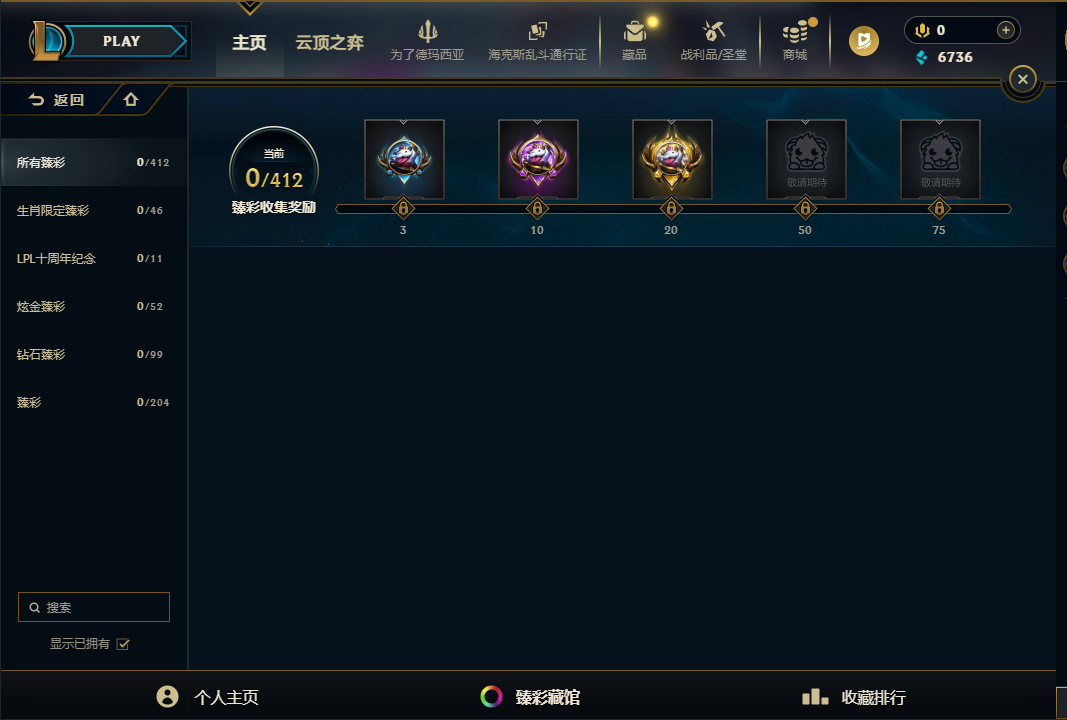This screenshot has height=720, width=1067.
Task: Open the 藏品 collection bag icon
Action: [634, 31]
